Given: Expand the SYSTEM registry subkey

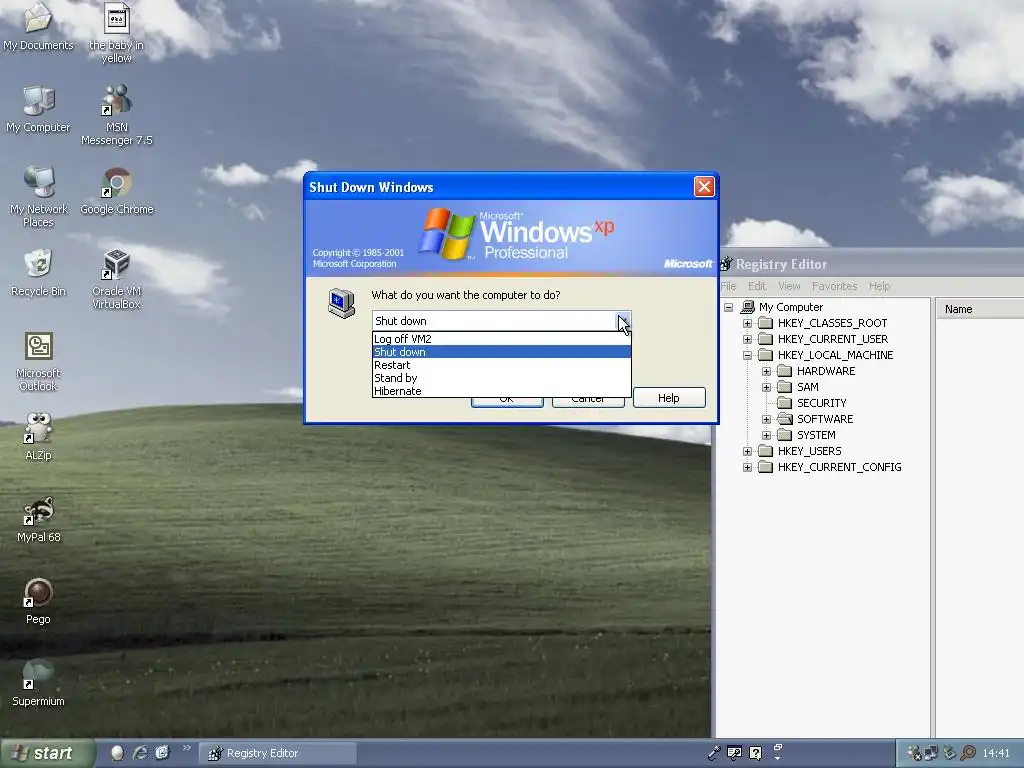Looking at the screenshot, I should coord(767,435).
